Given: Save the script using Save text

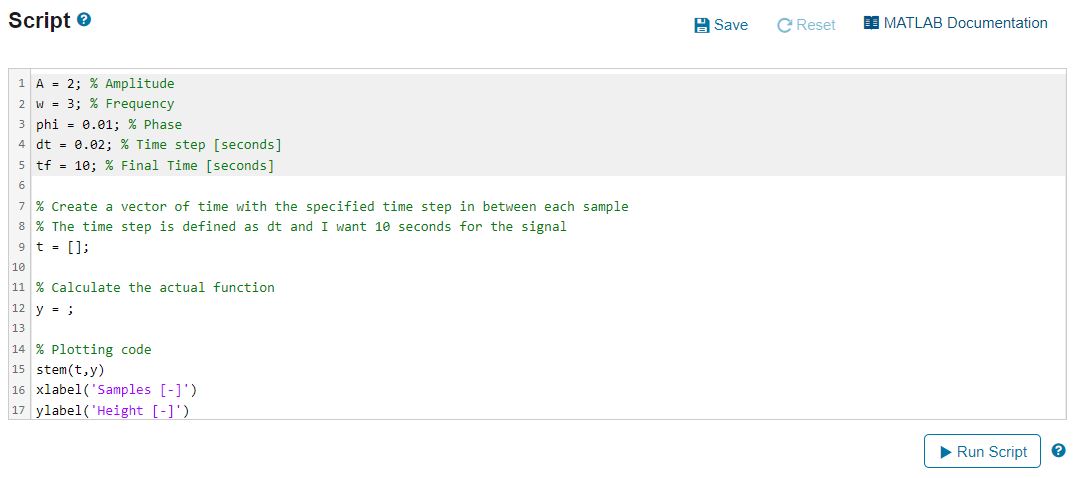Looking at the screenshot, I should pyautogui.click(x=731, y=26).
